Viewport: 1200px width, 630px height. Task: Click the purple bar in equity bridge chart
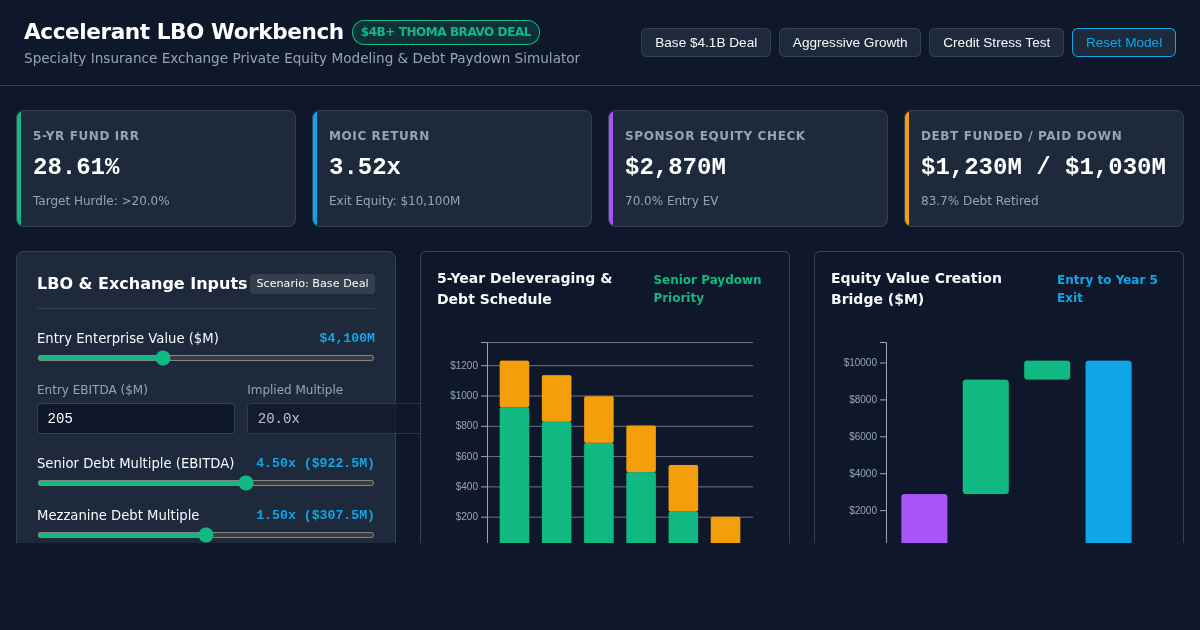pos(924,518)
